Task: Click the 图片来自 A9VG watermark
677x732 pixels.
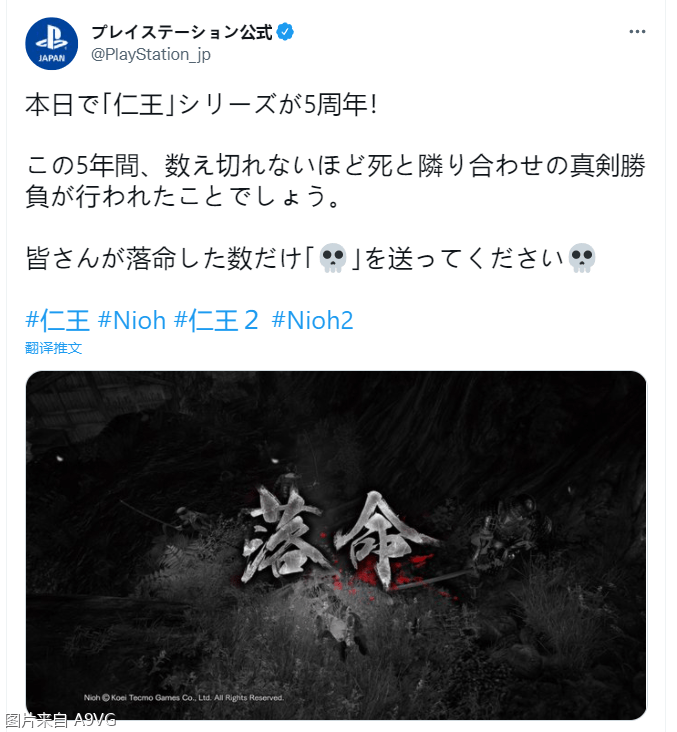Action: point(60,720)
